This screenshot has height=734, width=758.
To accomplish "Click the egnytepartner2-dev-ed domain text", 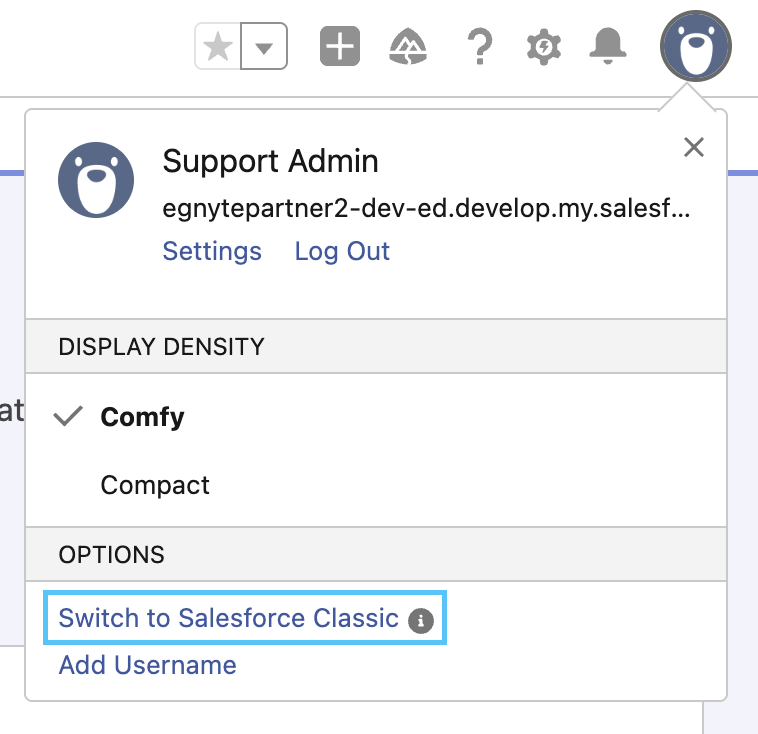I will click(426, 209).
